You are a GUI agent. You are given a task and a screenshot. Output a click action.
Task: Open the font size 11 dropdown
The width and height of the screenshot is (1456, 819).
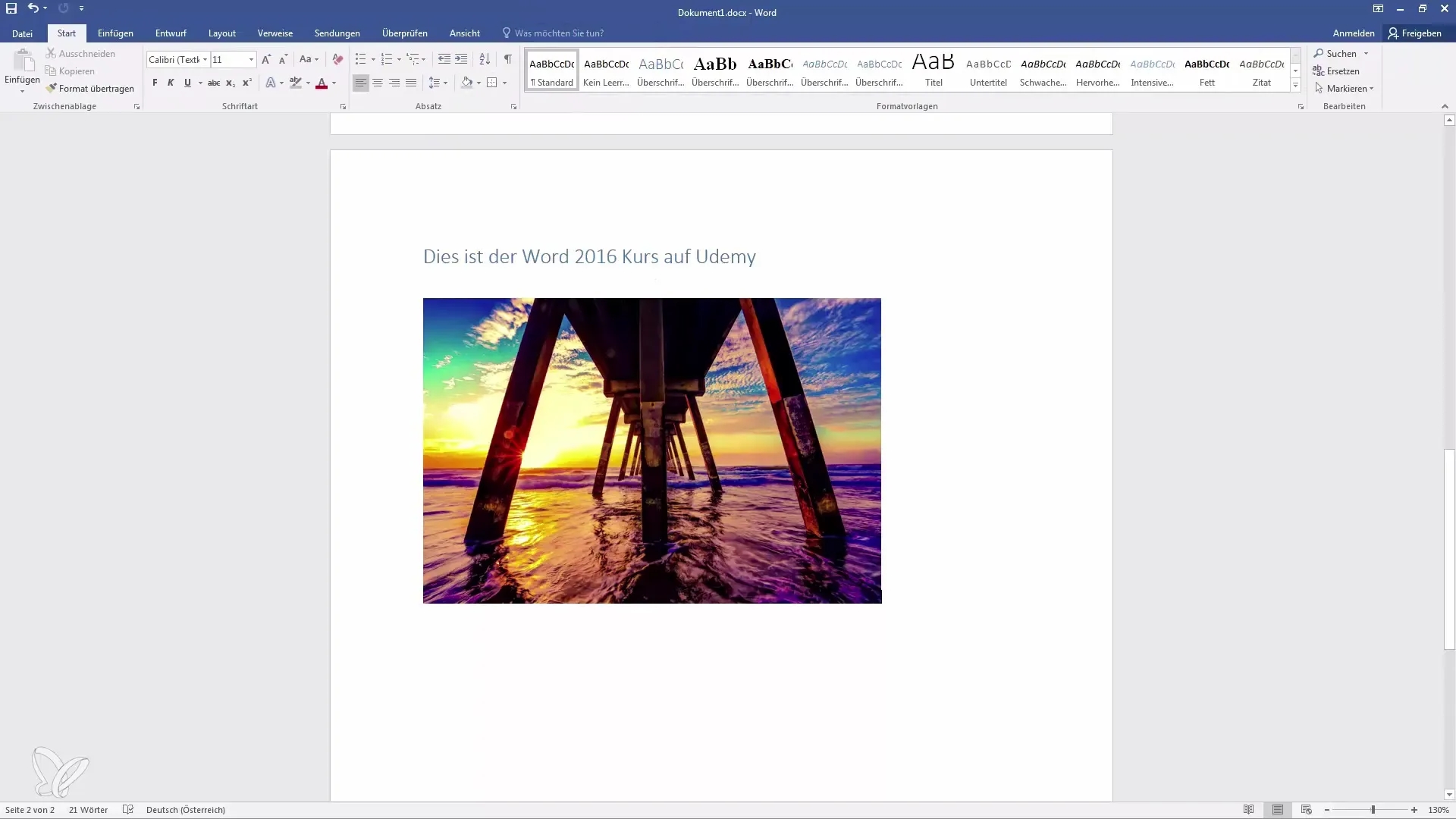251,60
